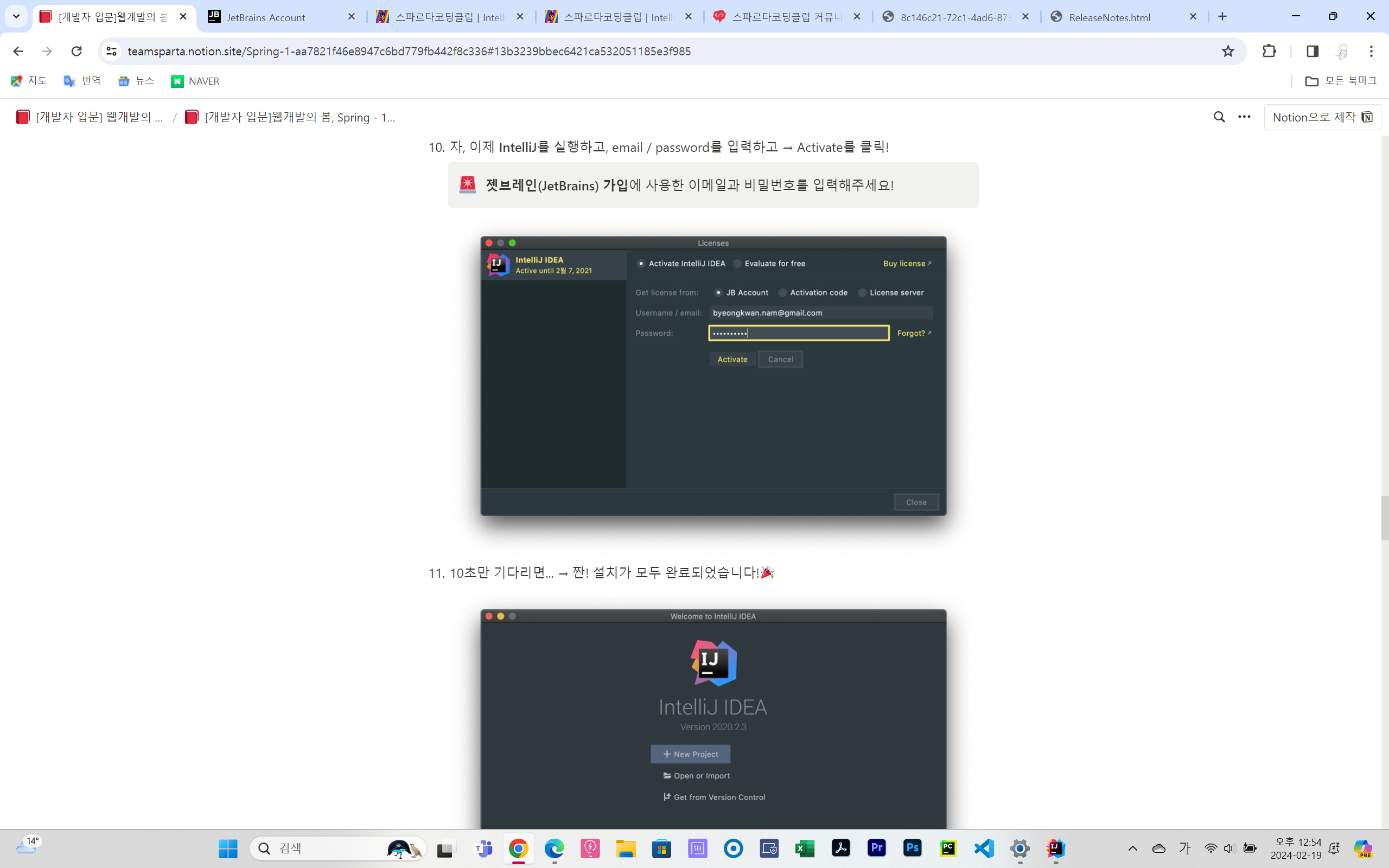The image size is (1389, 868).
Task: Click the address bar URL
Action: click(409, 51)
